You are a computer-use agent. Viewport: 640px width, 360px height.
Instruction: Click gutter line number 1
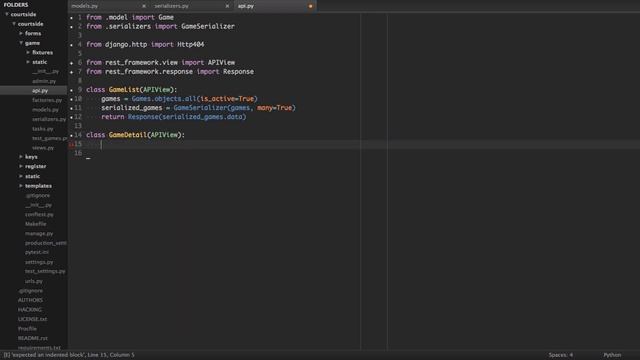click(x=80, y=18)
